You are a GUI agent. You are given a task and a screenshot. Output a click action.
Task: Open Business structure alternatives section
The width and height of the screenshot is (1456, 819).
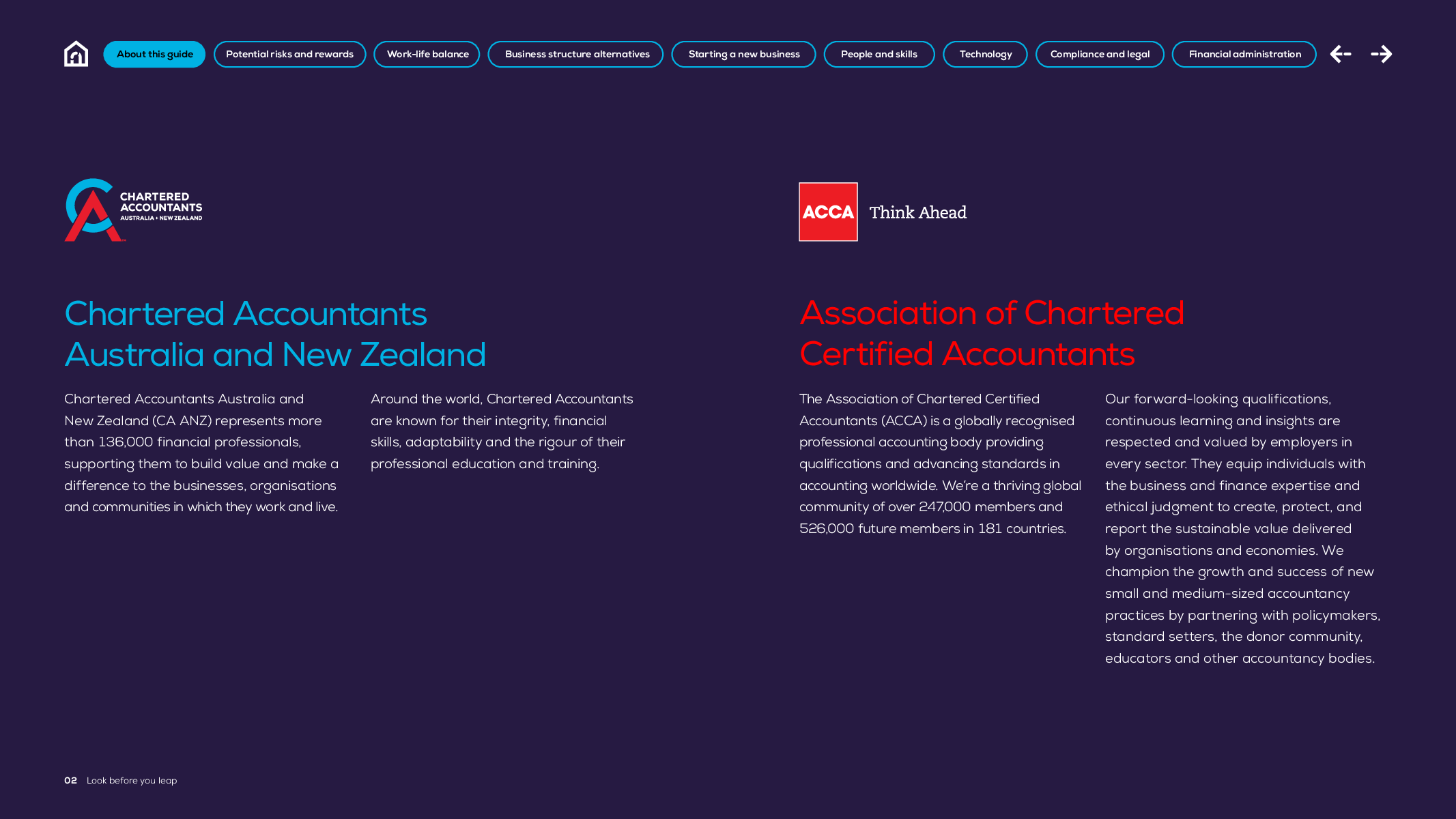575,54
